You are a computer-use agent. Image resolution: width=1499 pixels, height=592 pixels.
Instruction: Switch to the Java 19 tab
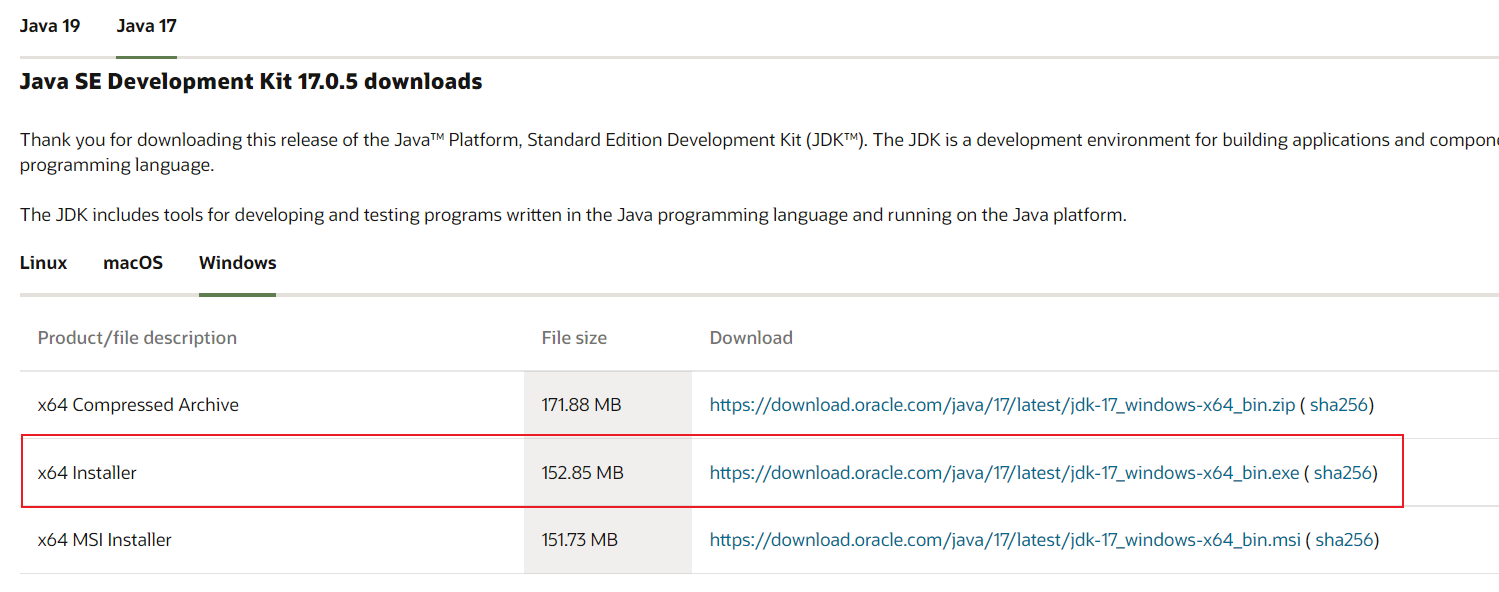pos(50,26)
